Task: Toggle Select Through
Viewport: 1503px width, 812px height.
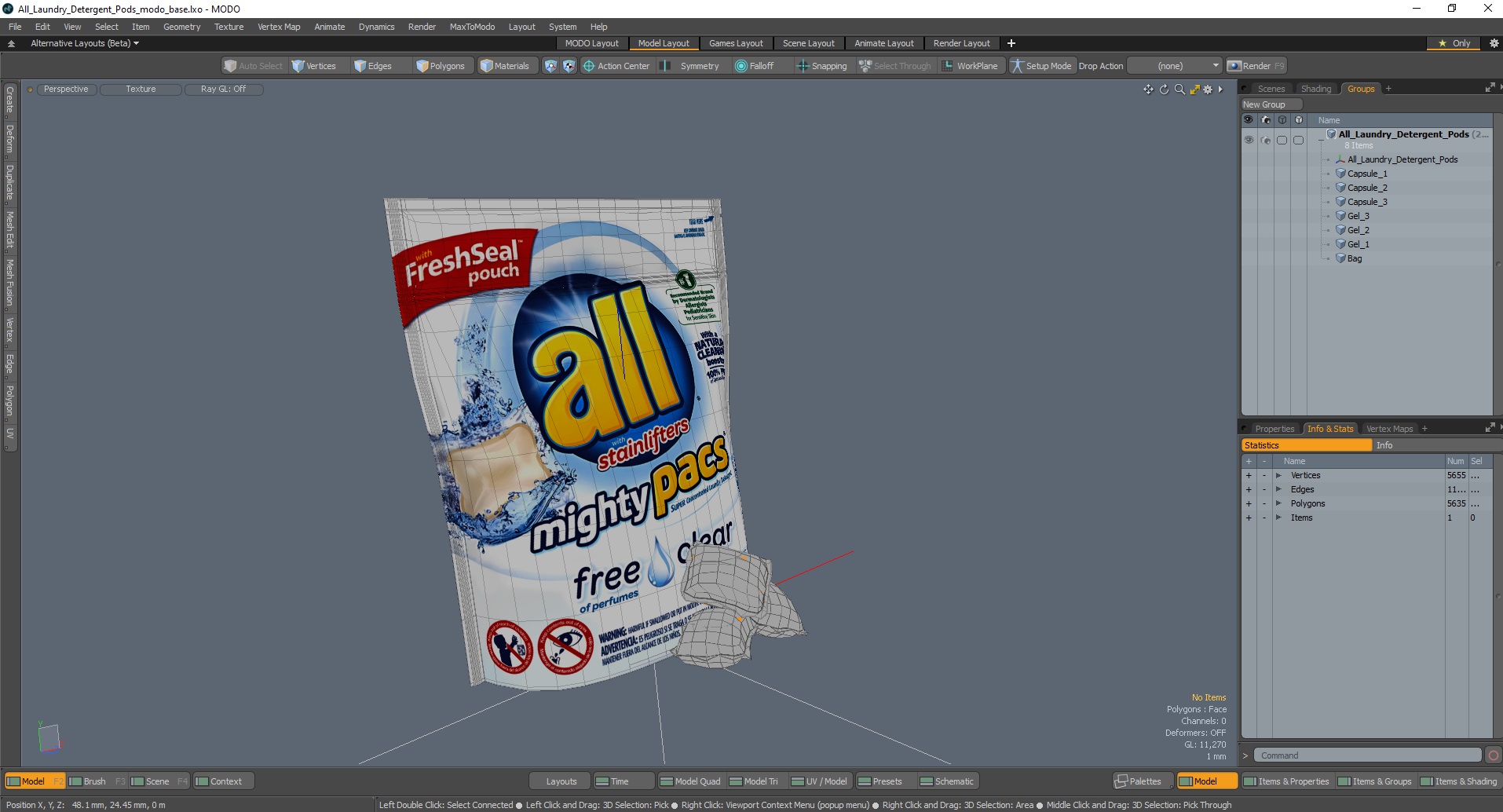Action: click(x=895, y=66)
